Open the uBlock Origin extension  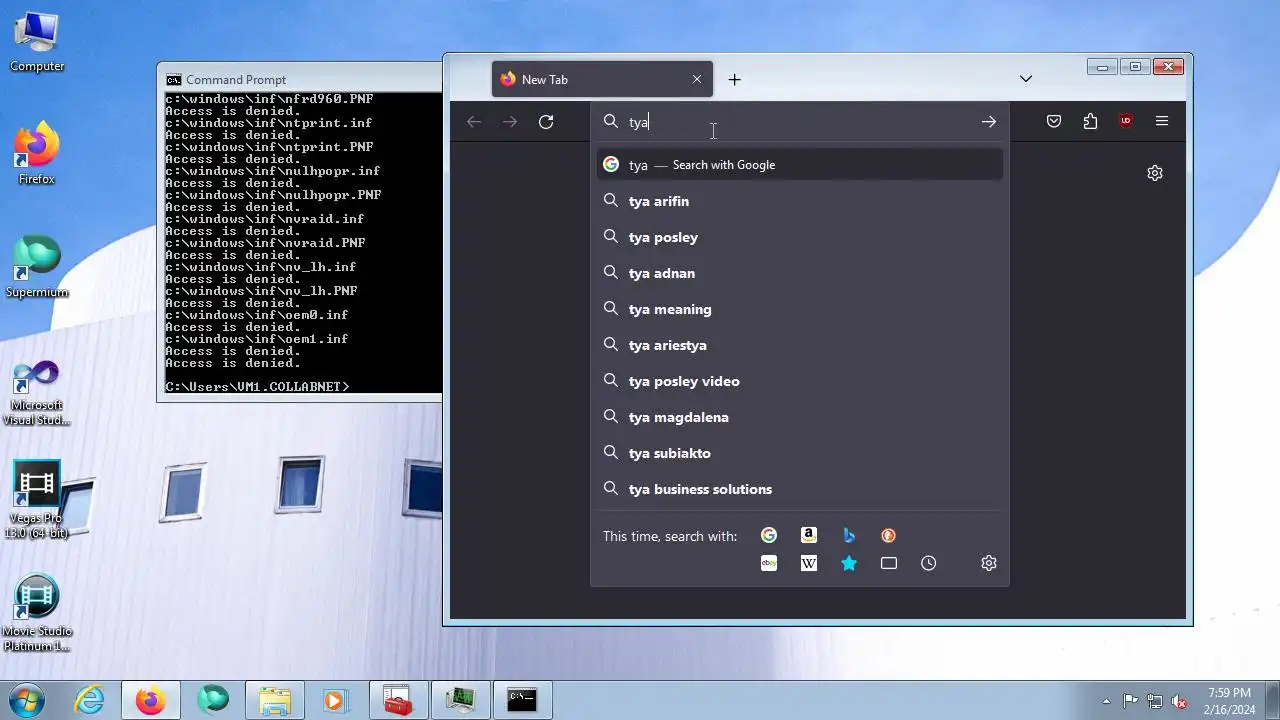[x=1126, y=122]
